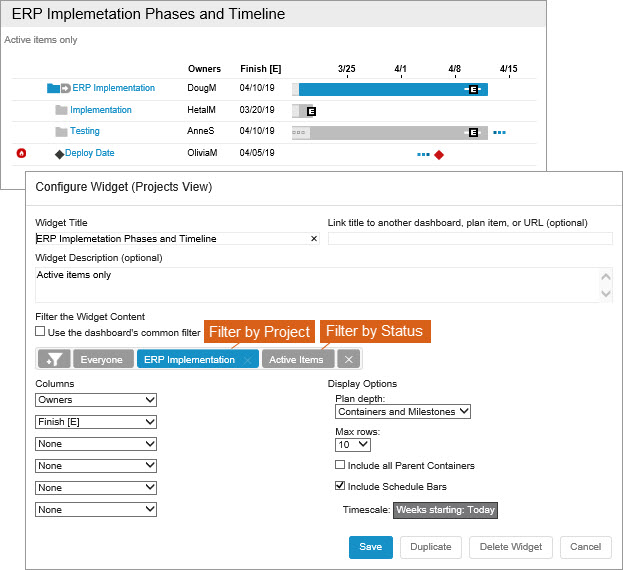The height and width of the screenshot is (570, 623).
Task: Click the Implementation folder icon
Action: (61, 110)
